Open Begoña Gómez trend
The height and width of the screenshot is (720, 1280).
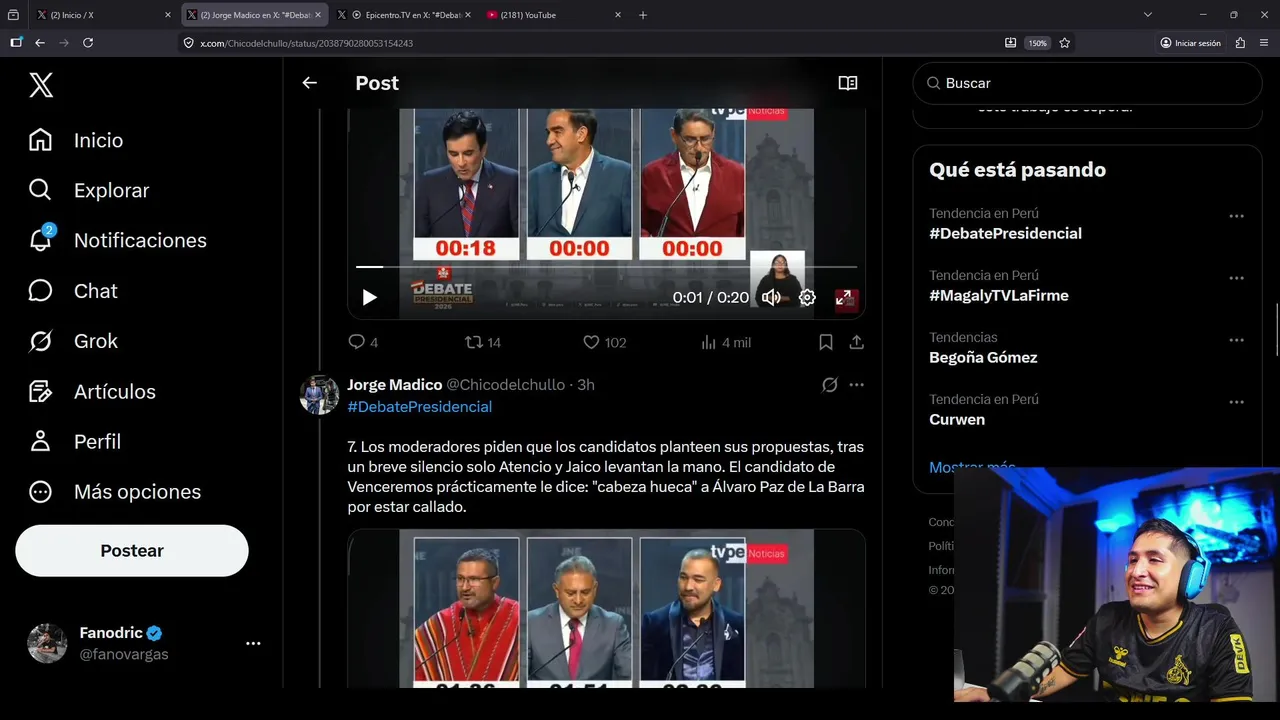(983, 358)
